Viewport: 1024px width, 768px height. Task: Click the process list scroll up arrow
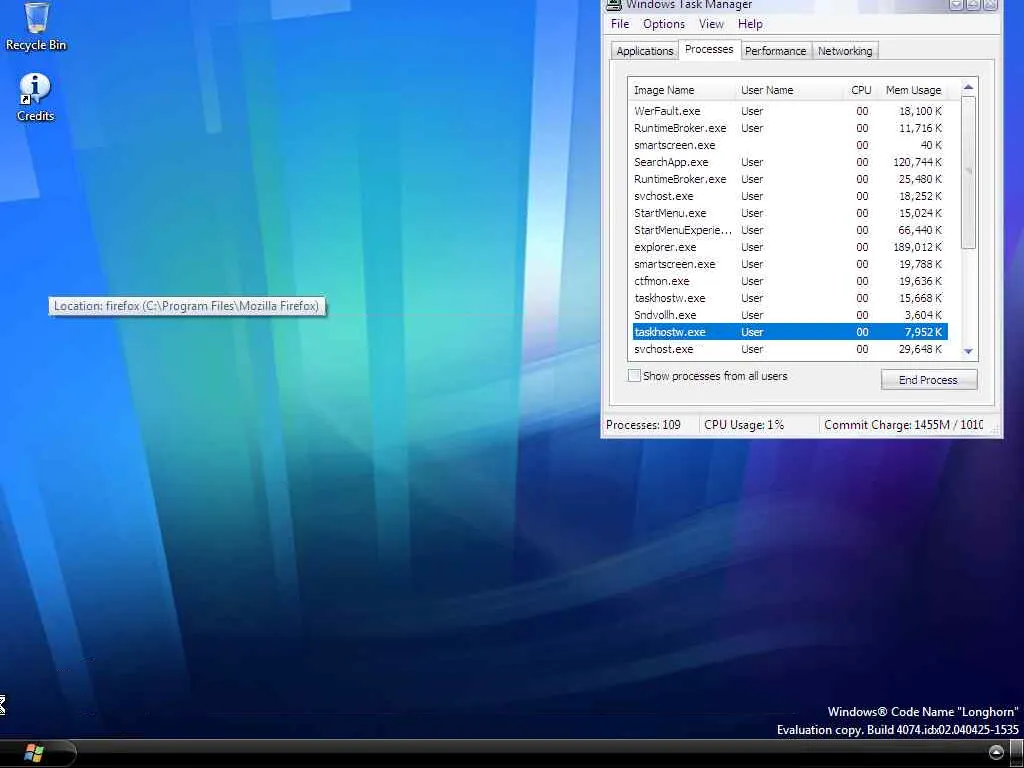point(968,87)
